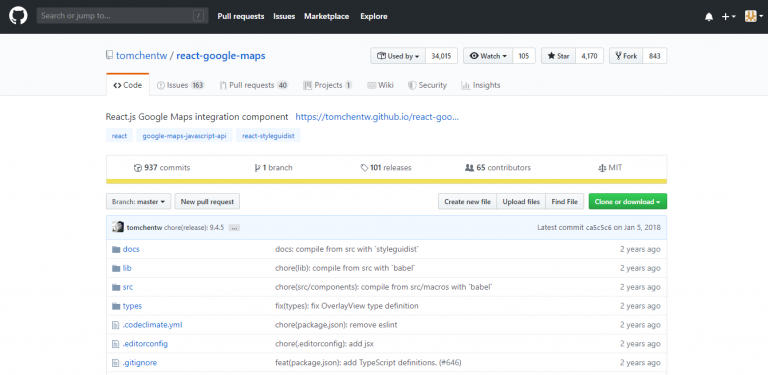Click the docs folder icon

click(116, 249)
